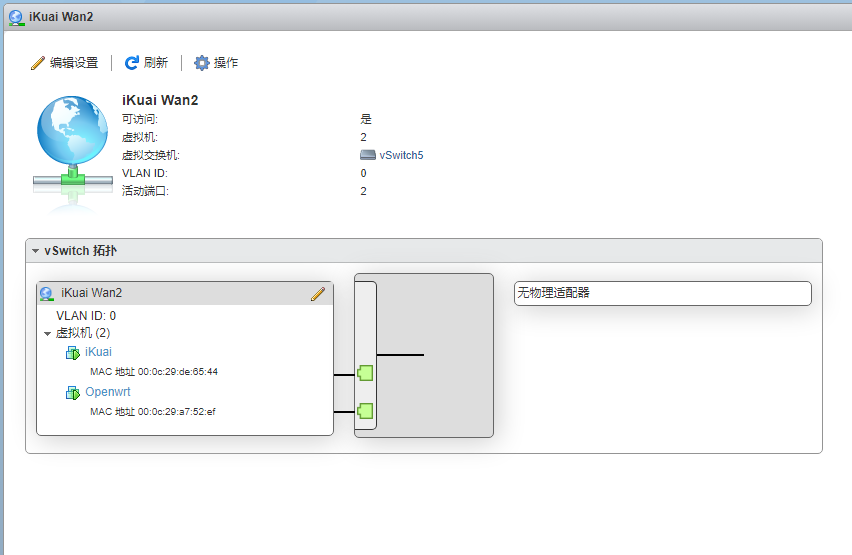Click the 活动端口 label

point(145,191)
